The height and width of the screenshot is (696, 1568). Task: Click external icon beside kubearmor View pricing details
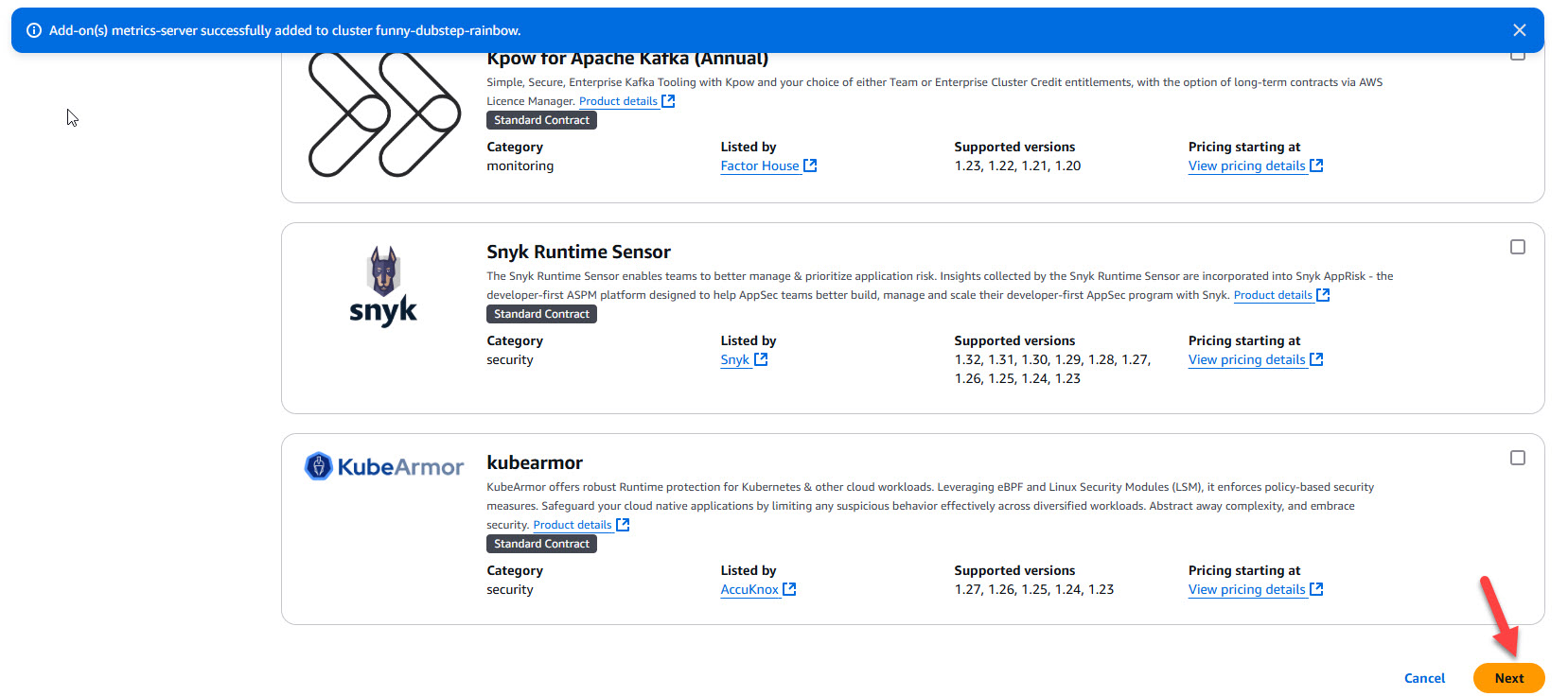click(x=1316, y=589)
